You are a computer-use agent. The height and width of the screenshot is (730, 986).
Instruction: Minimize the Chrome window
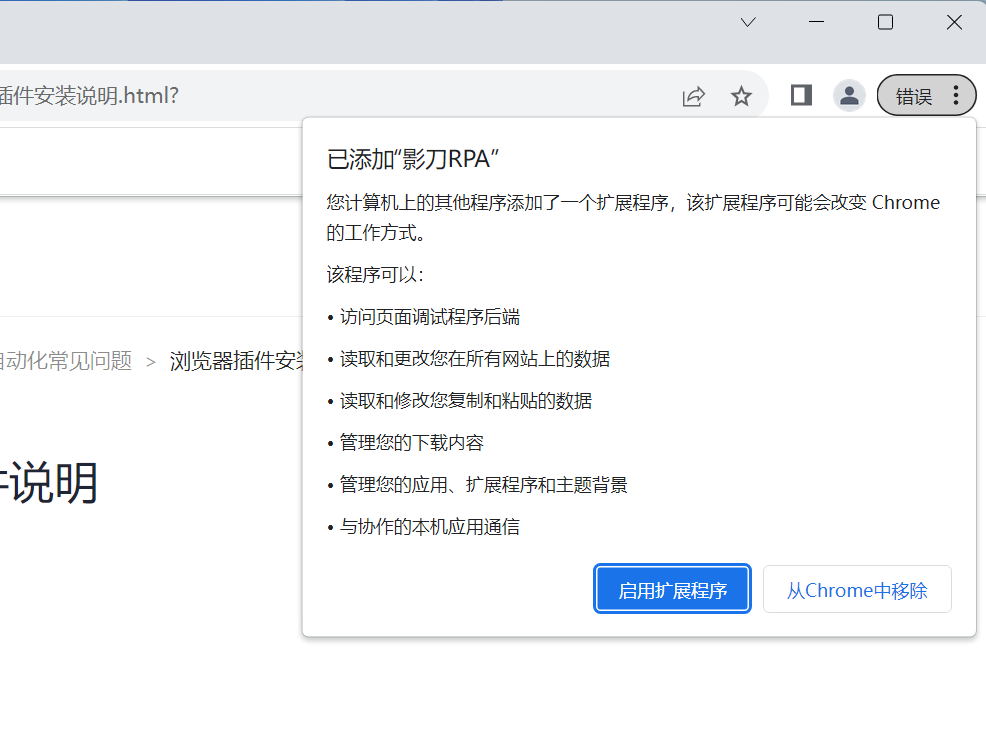(x=816, y=22)
